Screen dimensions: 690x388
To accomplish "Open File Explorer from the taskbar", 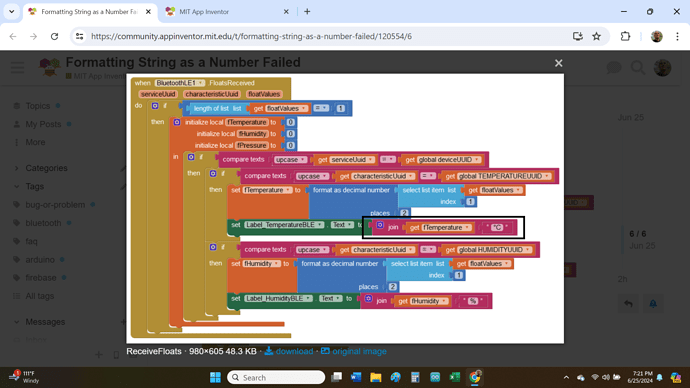I will pos(375,377).
